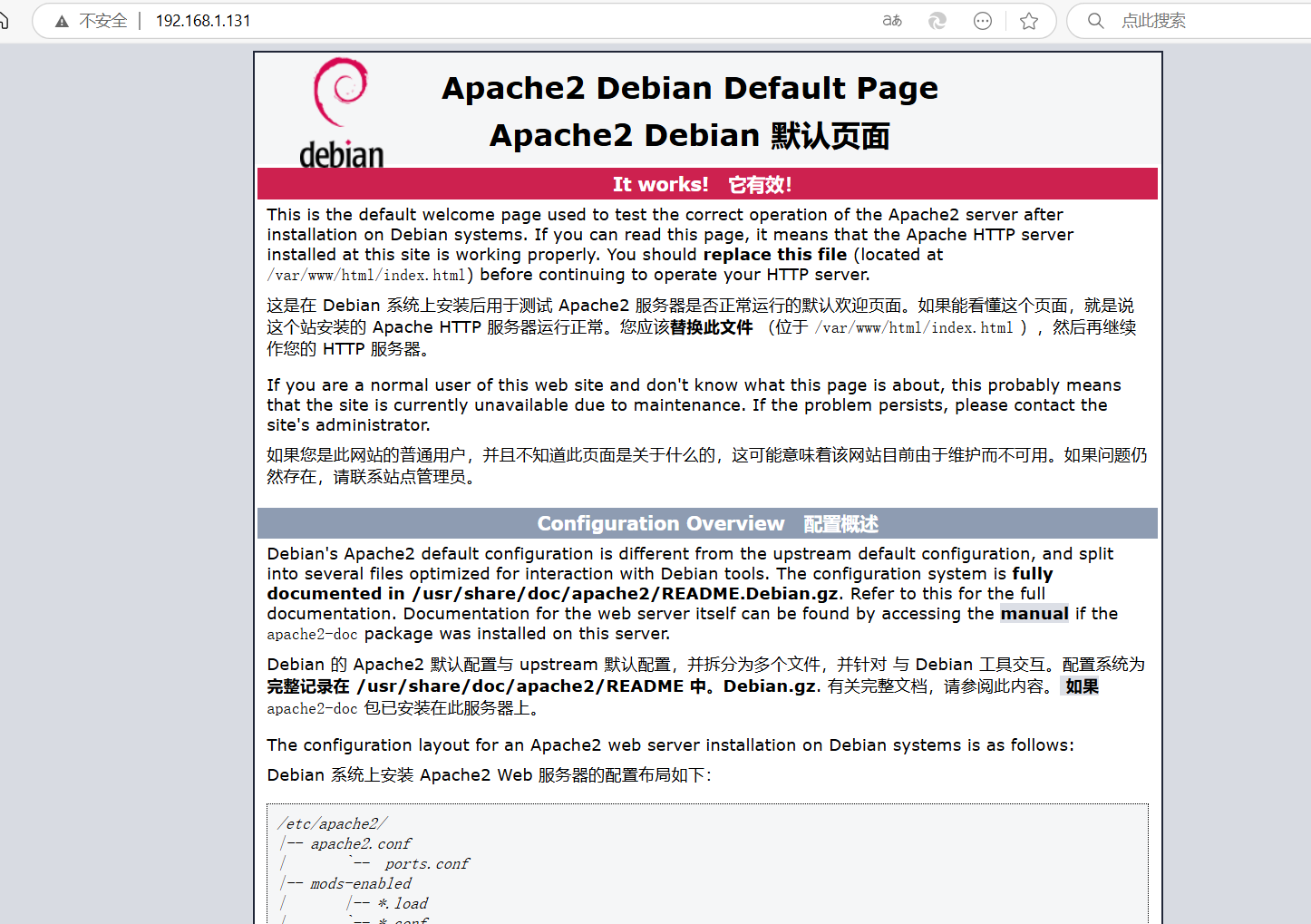Click the translate page icon in address bar

coord(892,21)
